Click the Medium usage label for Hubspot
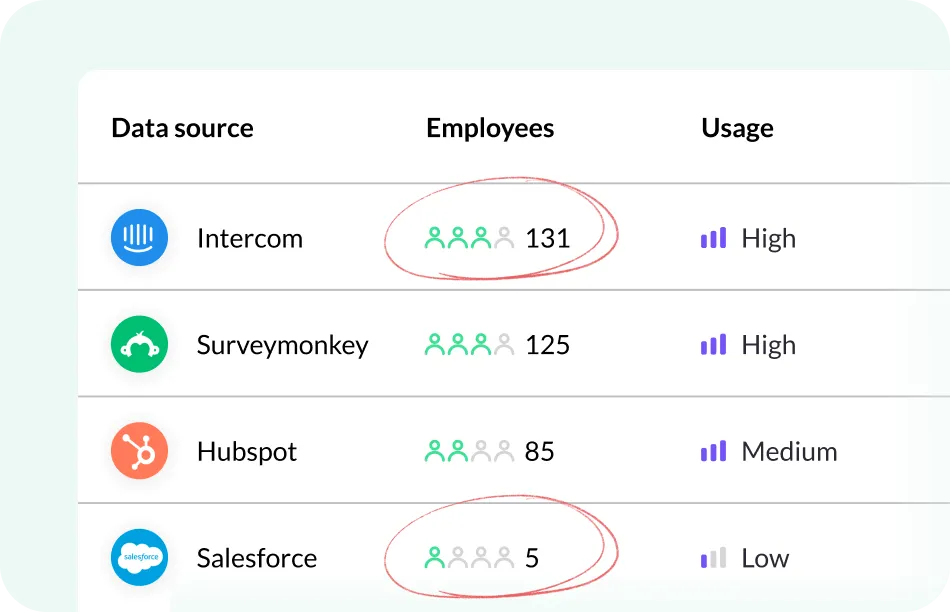The width and height of the screenshot is (950, 612). point(789,451)
